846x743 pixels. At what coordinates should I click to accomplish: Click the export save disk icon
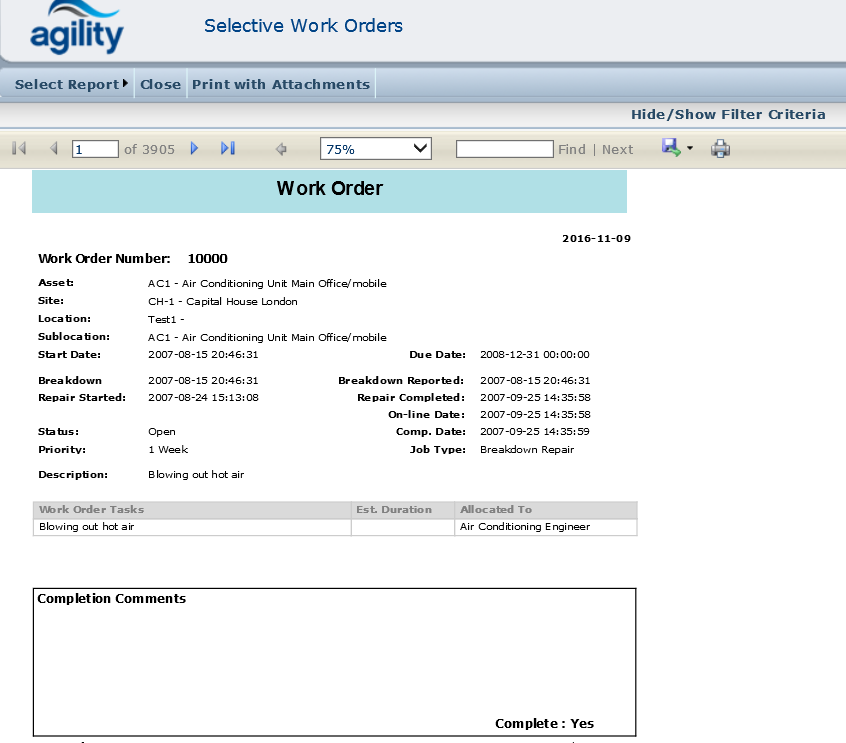tap(670, 148)
